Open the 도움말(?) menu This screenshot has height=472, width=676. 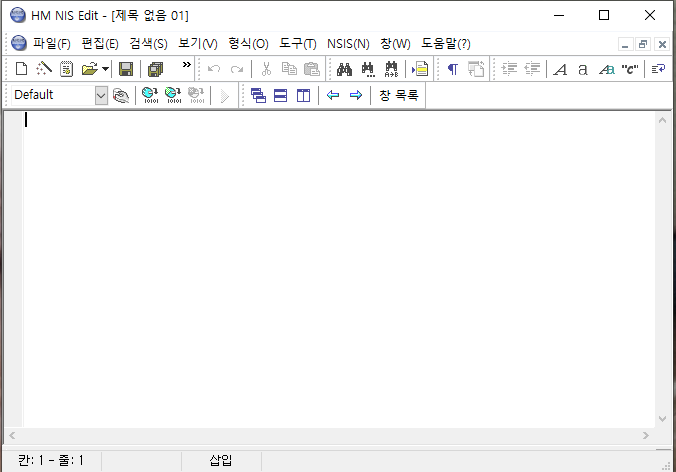point(446,44)
